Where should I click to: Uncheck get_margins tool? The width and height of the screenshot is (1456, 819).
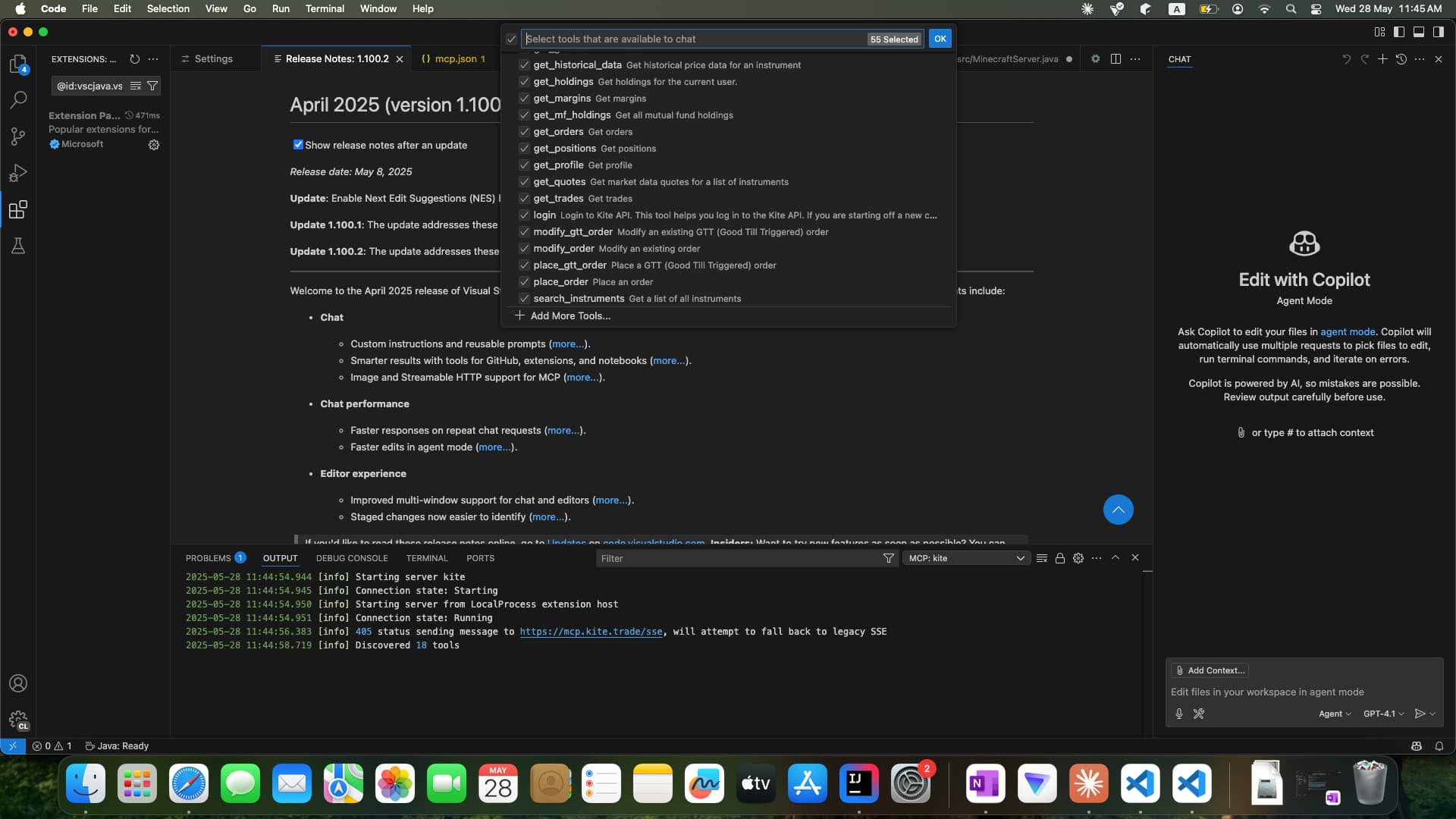coord(524,99)
